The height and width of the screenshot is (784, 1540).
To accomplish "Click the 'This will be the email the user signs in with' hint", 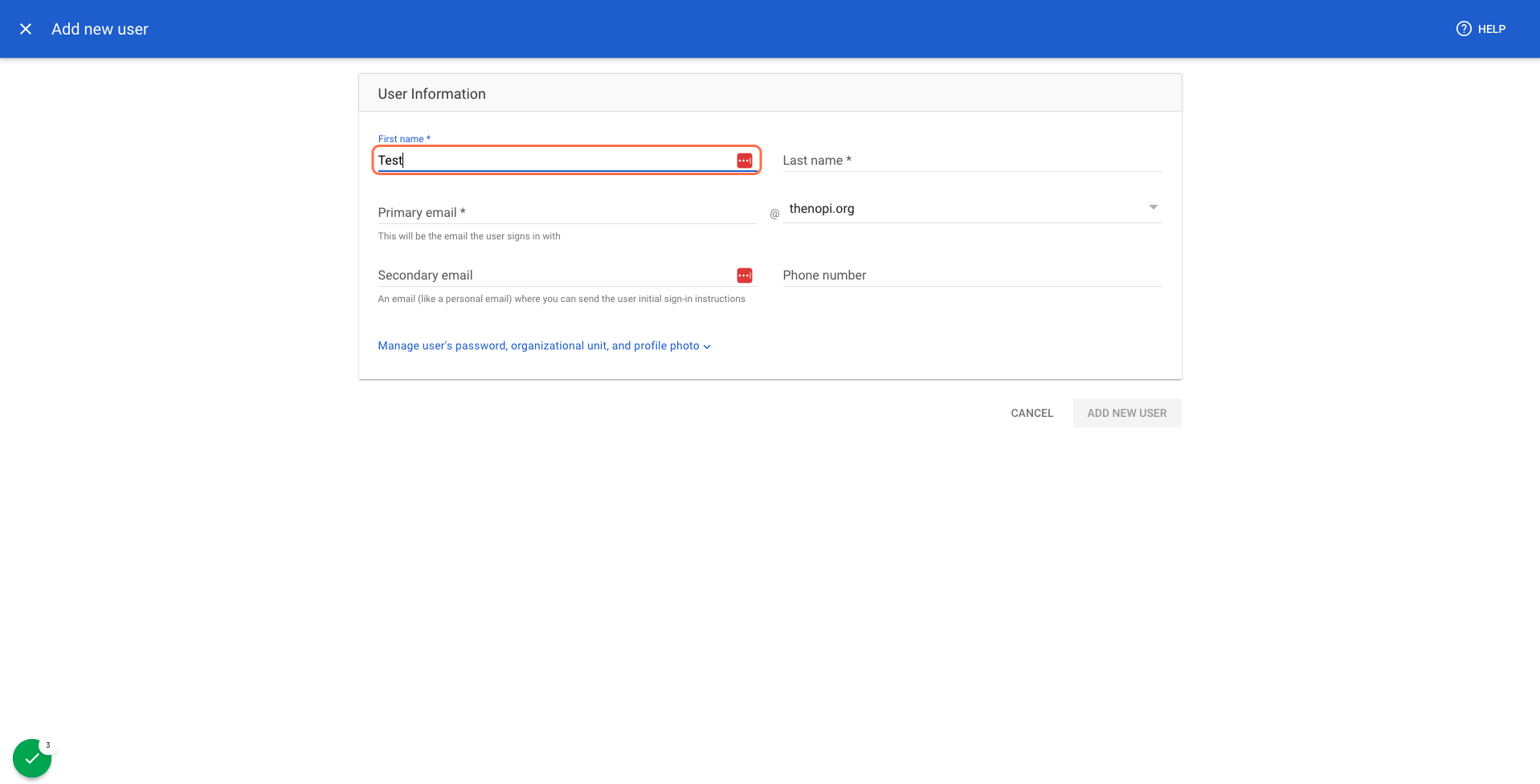I will pyautogui.click(x=469, y=236).
